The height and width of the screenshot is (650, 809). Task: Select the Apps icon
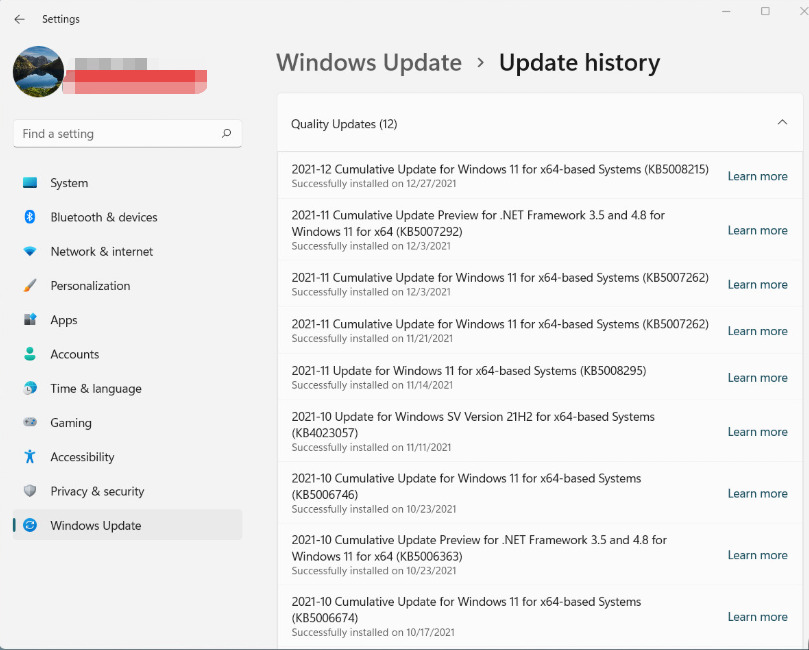click(31, 320)
